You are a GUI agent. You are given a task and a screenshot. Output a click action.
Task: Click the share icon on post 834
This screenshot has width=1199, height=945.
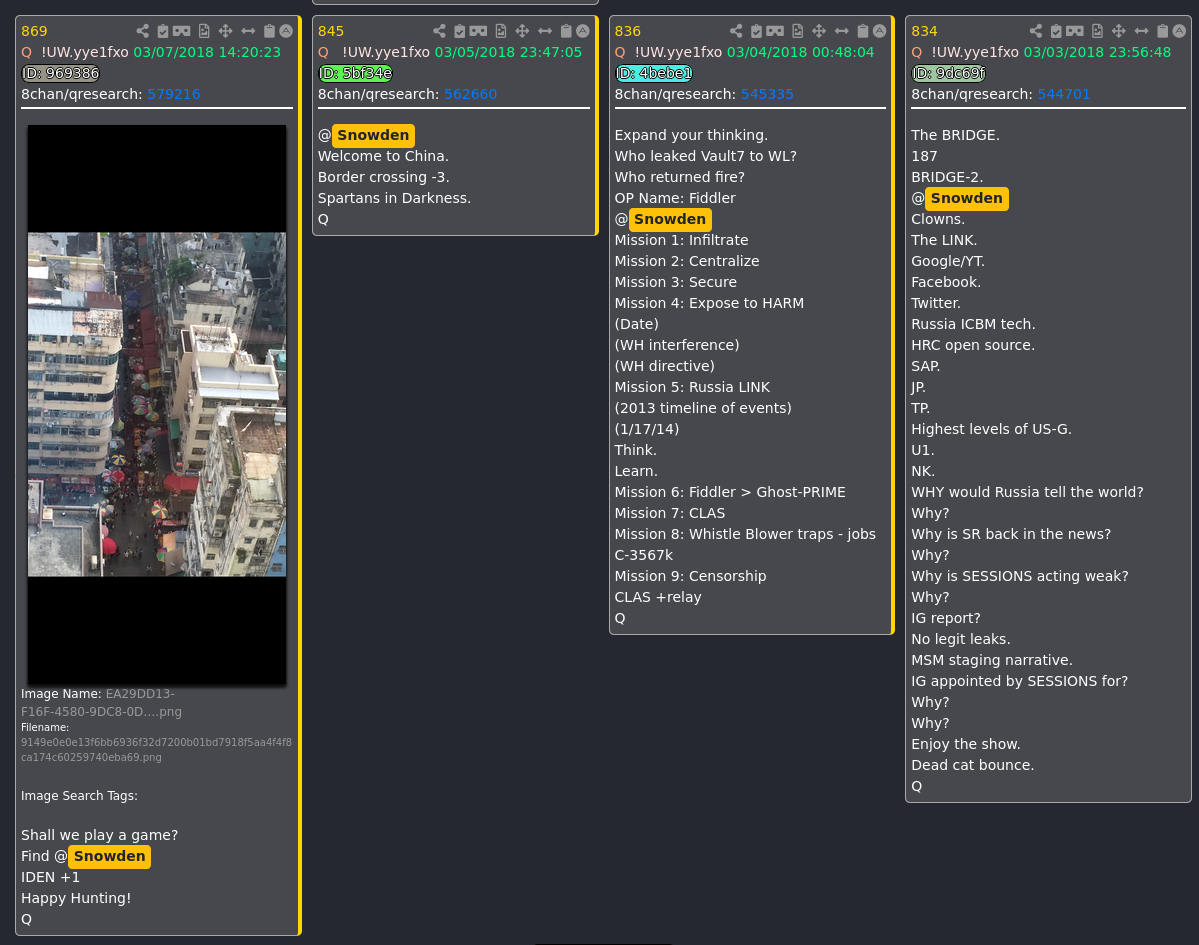point(1035,31)
